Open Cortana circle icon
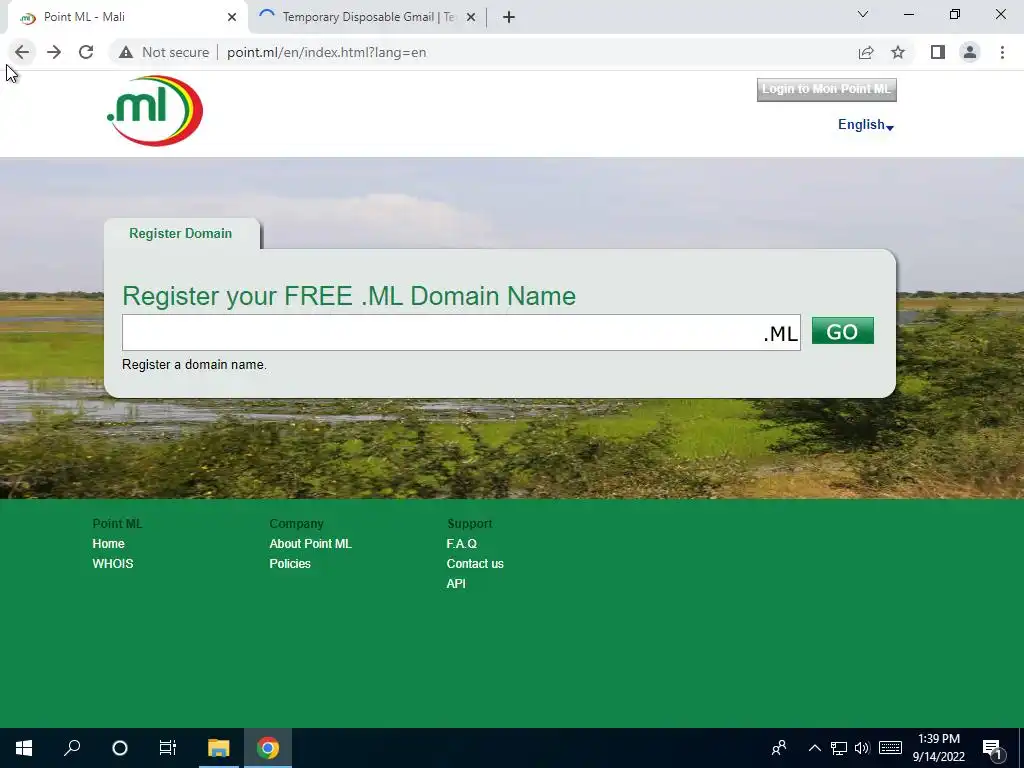 click(x=120, y=748)
